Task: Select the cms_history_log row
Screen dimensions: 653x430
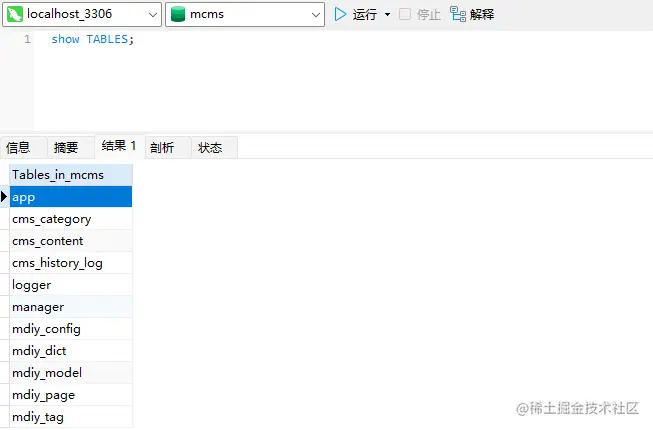Action: pos(71,263)
